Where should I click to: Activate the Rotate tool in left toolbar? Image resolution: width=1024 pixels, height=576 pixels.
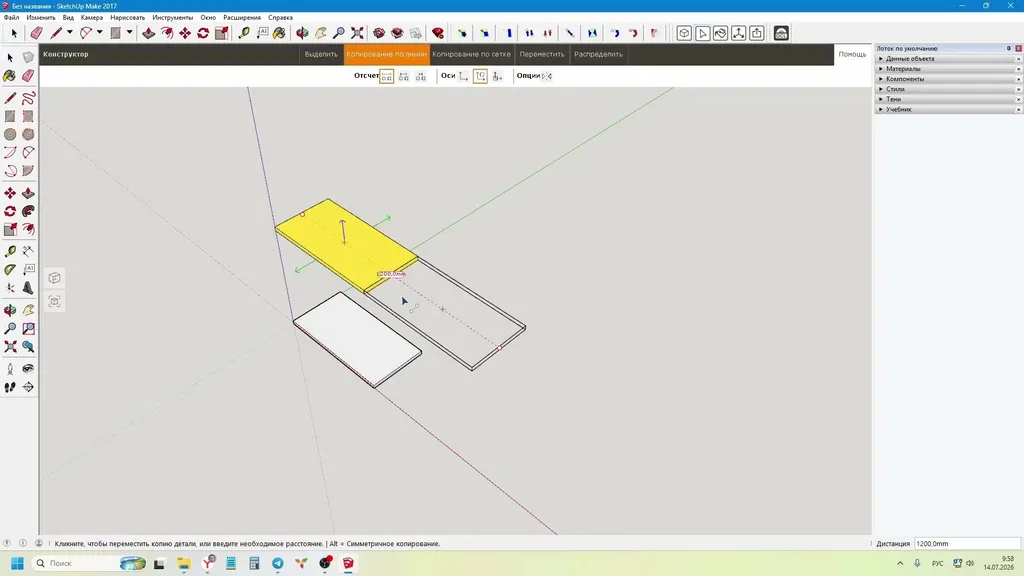[10, 212]
